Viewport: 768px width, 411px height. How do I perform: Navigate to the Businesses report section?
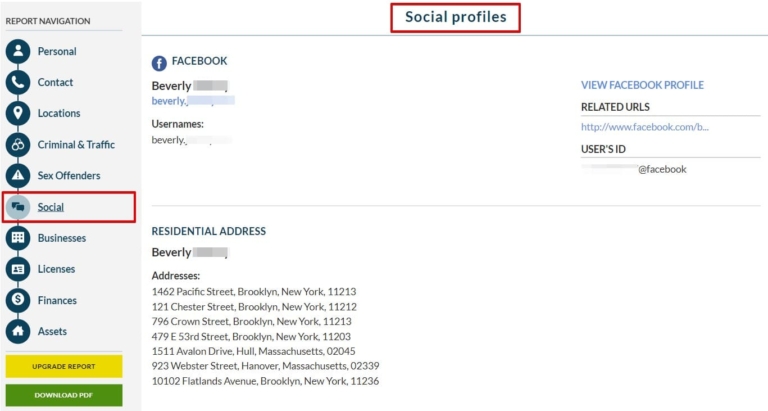[62, 238]
